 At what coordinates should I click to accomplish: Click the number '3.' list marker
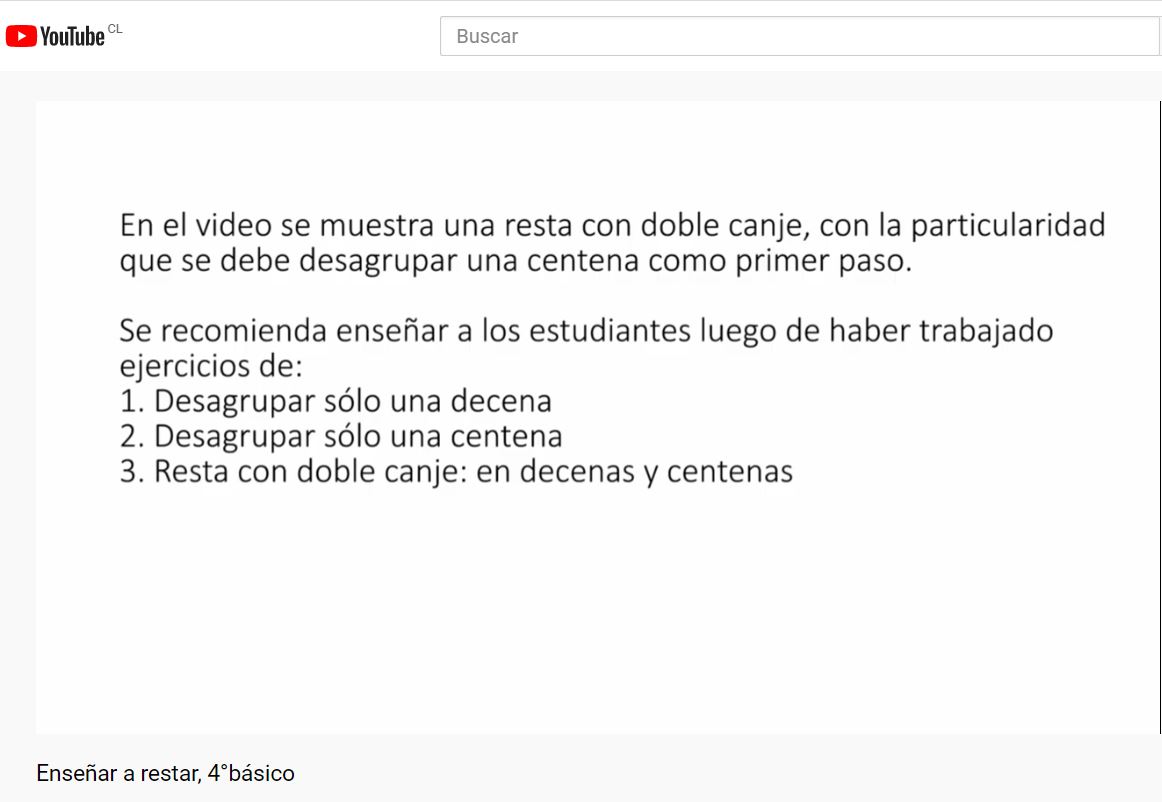pos(132,471)
